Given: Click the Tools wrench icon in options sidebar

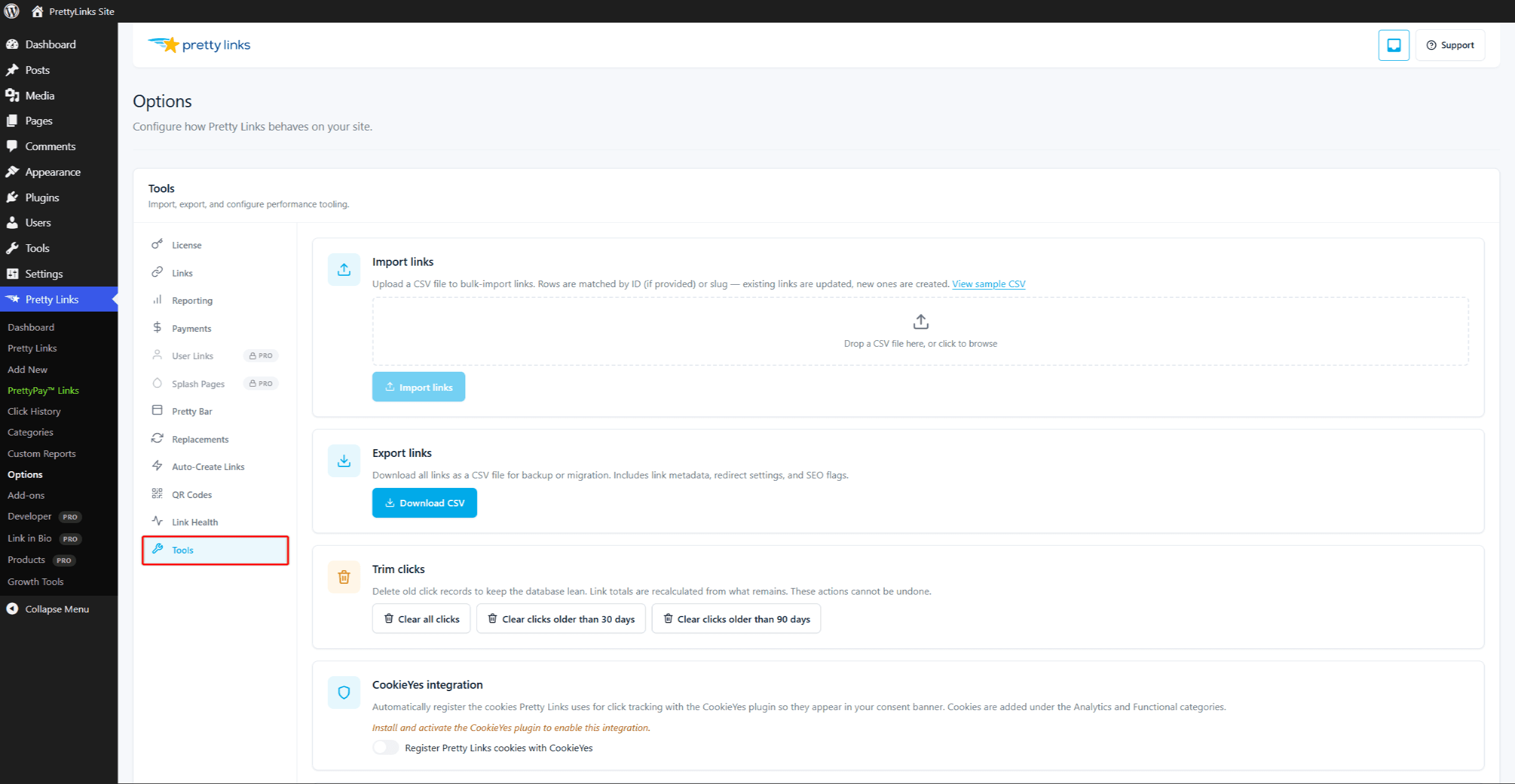Looking at the screenshot, I should click(157, 549).
